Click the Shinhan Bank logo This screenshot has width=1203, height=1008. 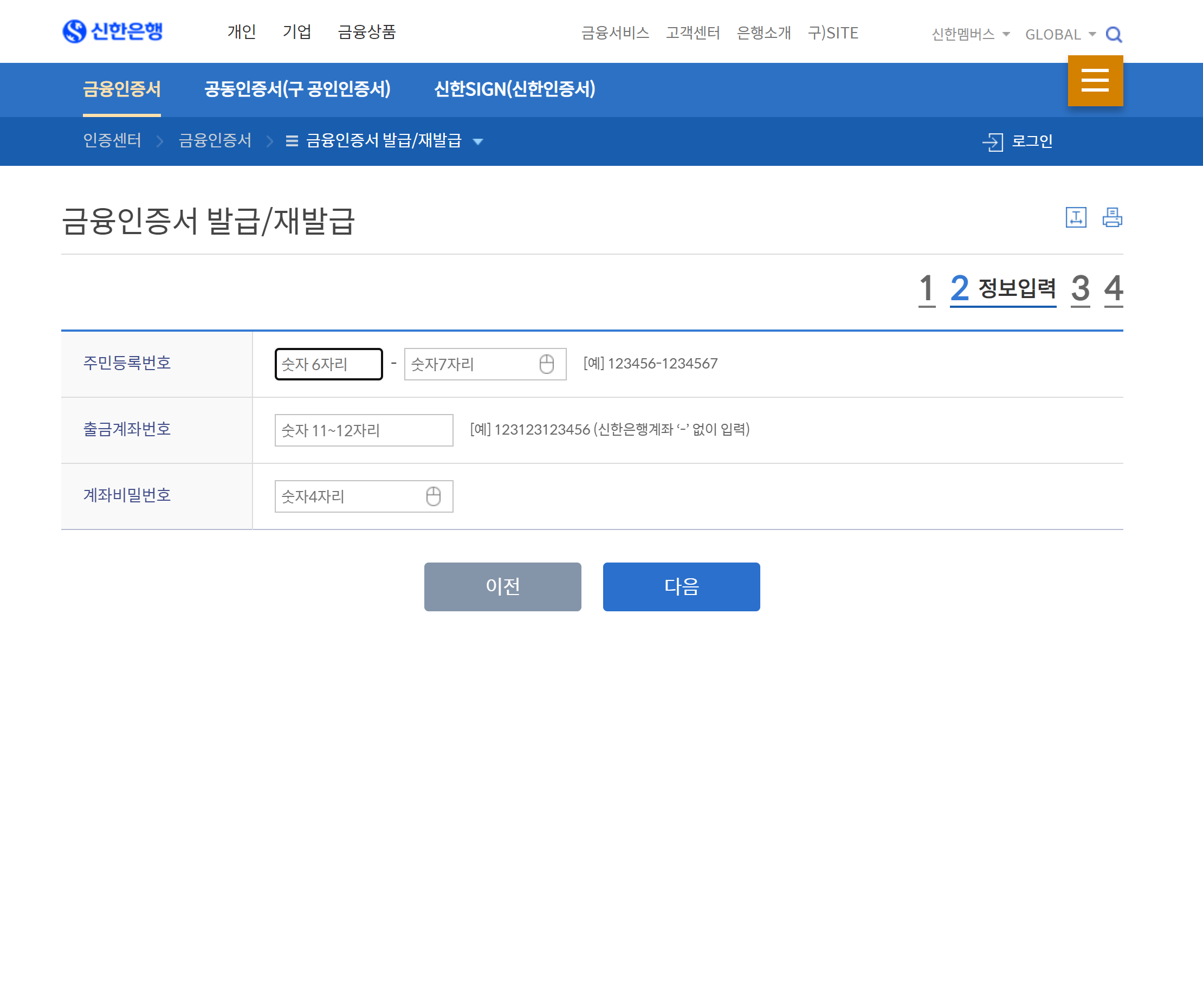113,31
